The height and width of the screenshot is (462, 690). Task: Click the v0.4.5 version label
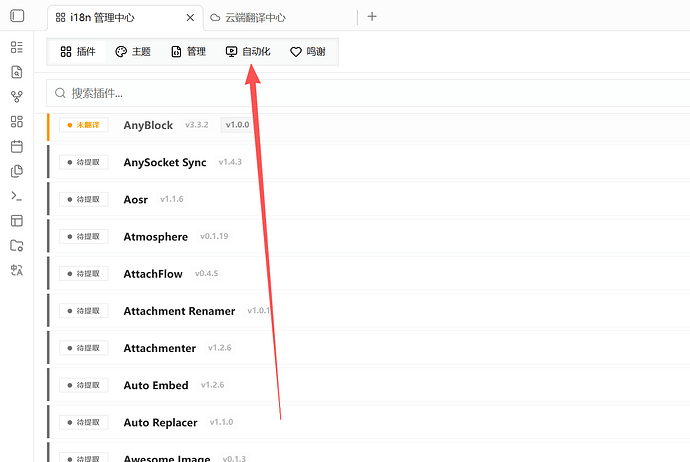[206, 274]
